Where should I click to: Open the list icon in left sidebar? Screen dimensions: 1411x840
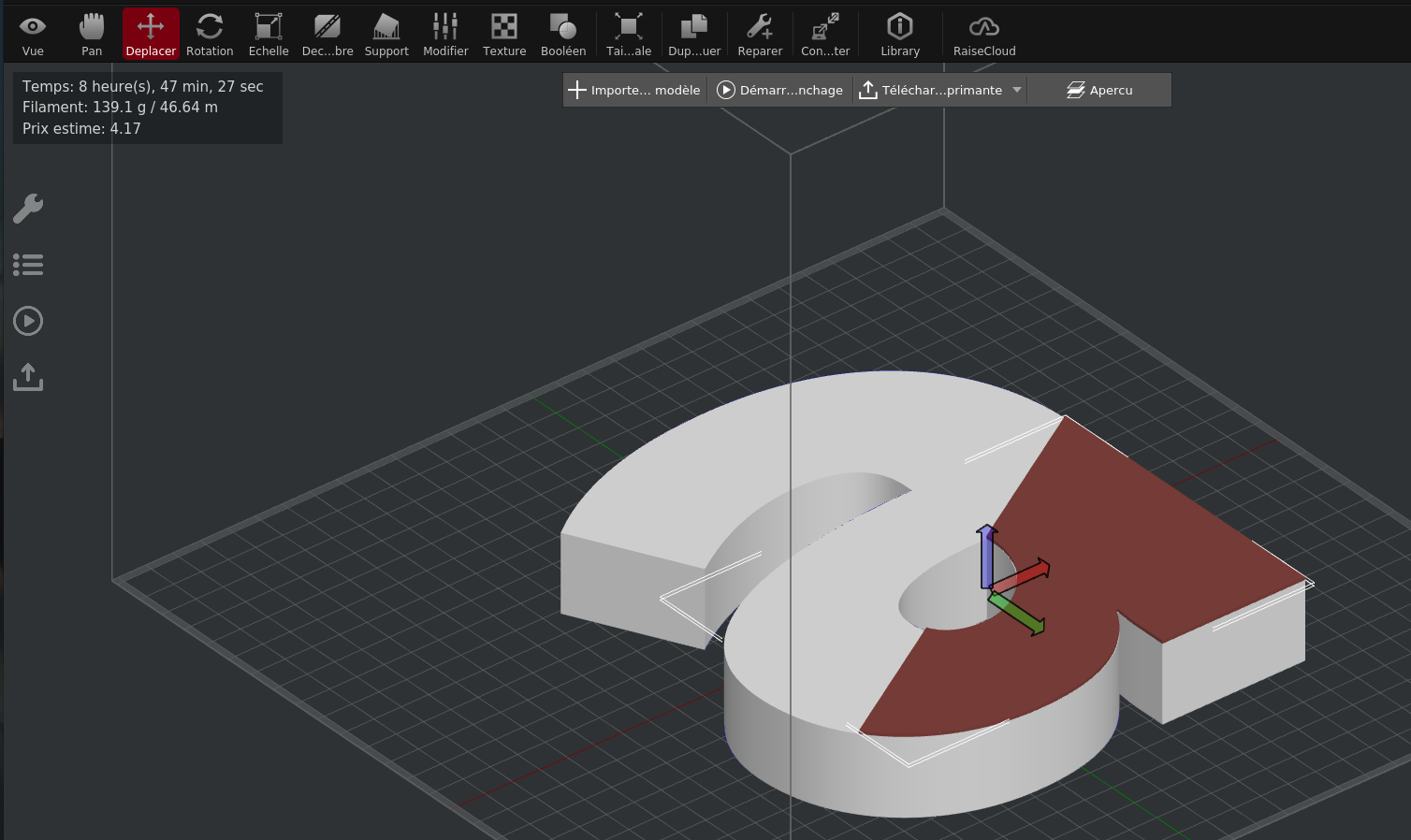(28, 265)
